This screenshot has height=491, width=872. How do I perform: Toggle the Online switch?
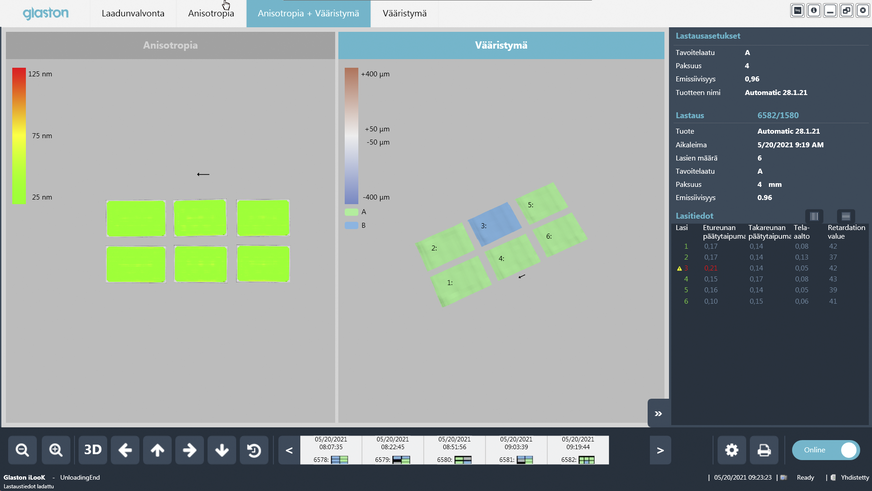826,450
